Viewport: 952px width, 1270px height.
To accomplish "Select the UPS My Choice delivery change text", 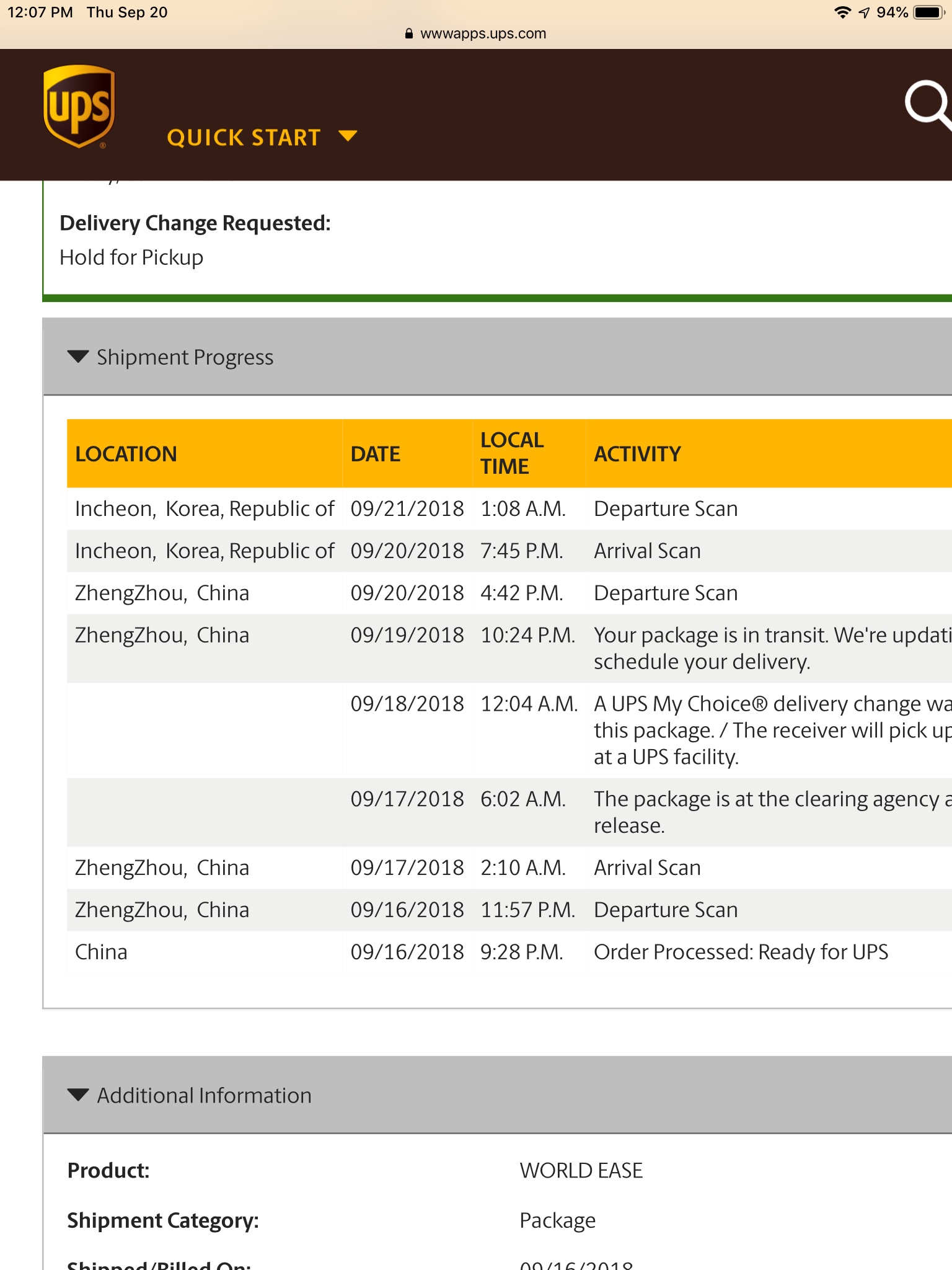I will point(773,730).
